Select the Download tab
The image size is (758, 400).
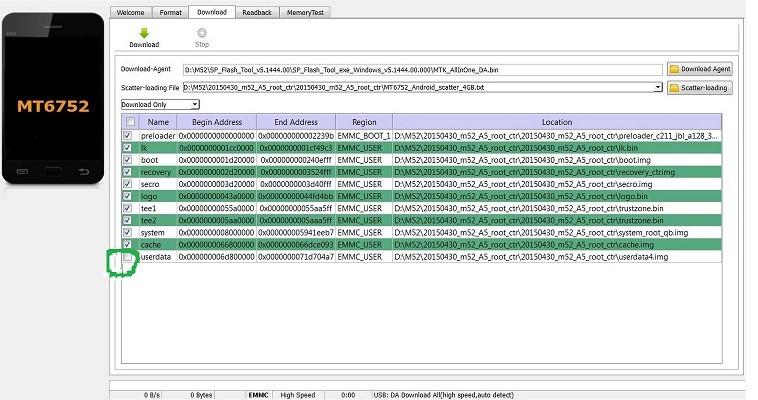click(x=212, y=12)
